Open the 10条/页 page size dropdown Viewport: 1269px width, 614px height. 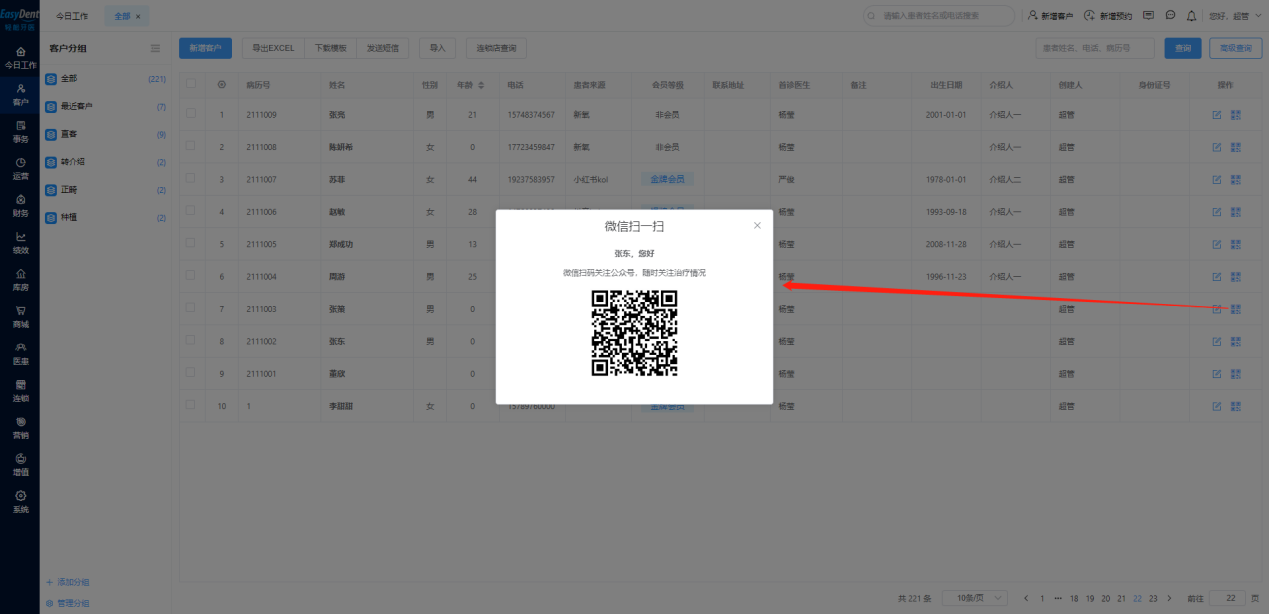[975, 598]
